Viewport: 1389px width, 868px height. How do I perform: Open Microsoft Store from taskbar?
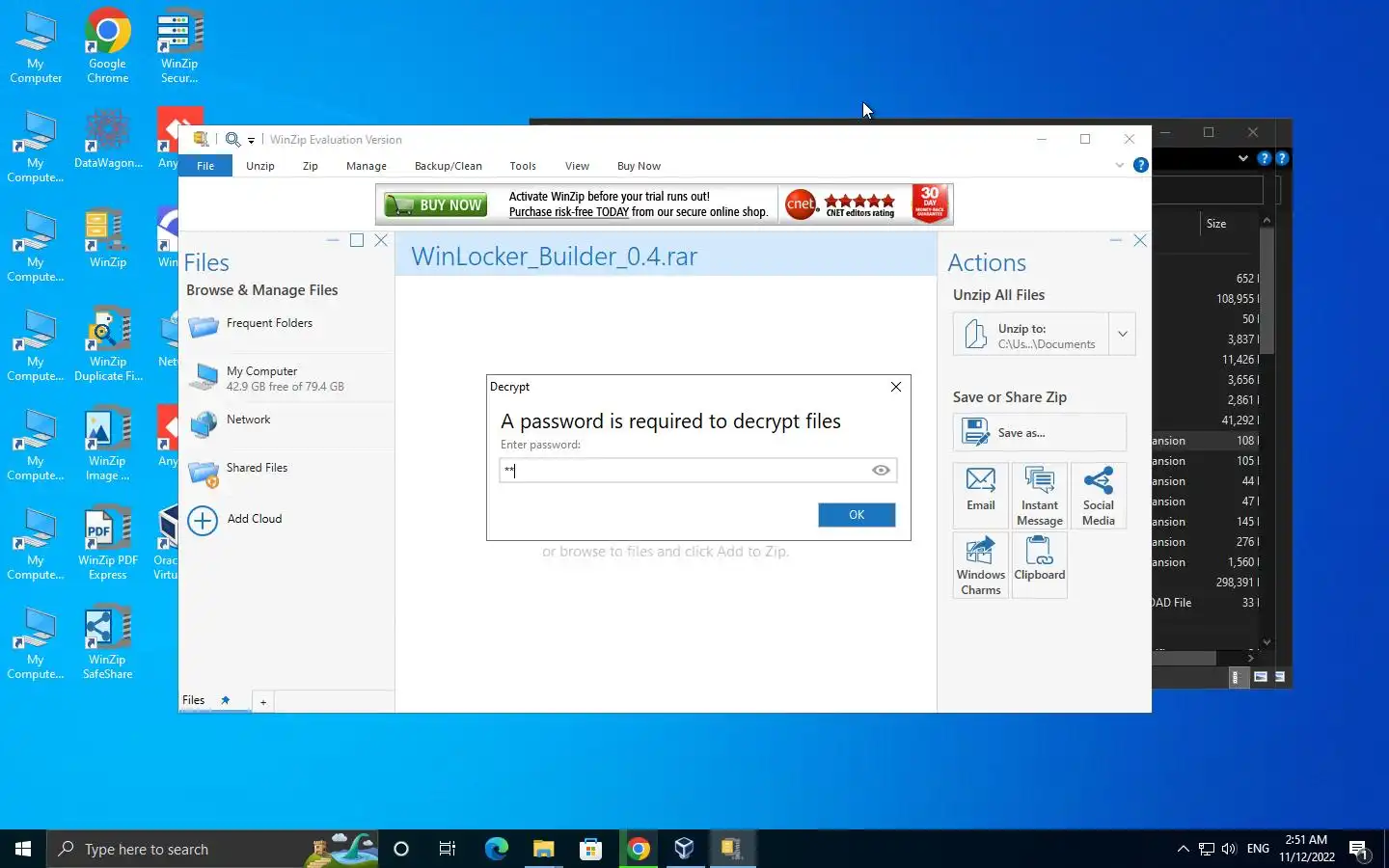click(x=590, y=849)
